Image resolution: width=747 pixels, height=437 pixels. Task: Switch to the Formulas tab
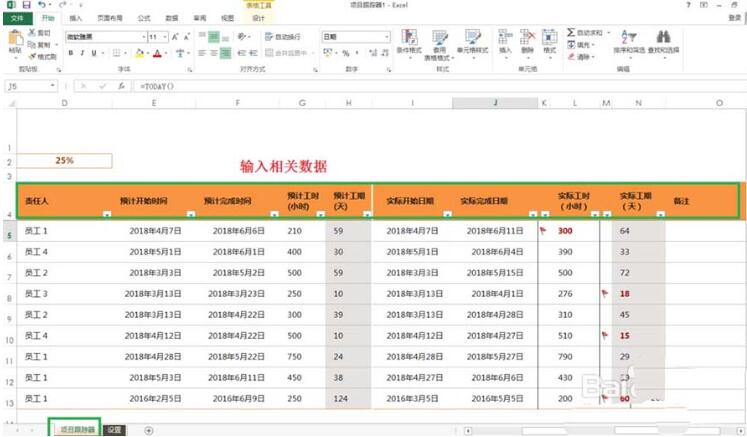click(143, 18)
